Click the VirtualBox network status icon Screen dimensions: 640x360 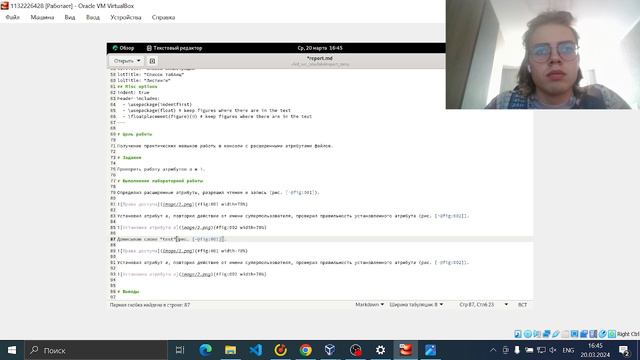point(546,334)
